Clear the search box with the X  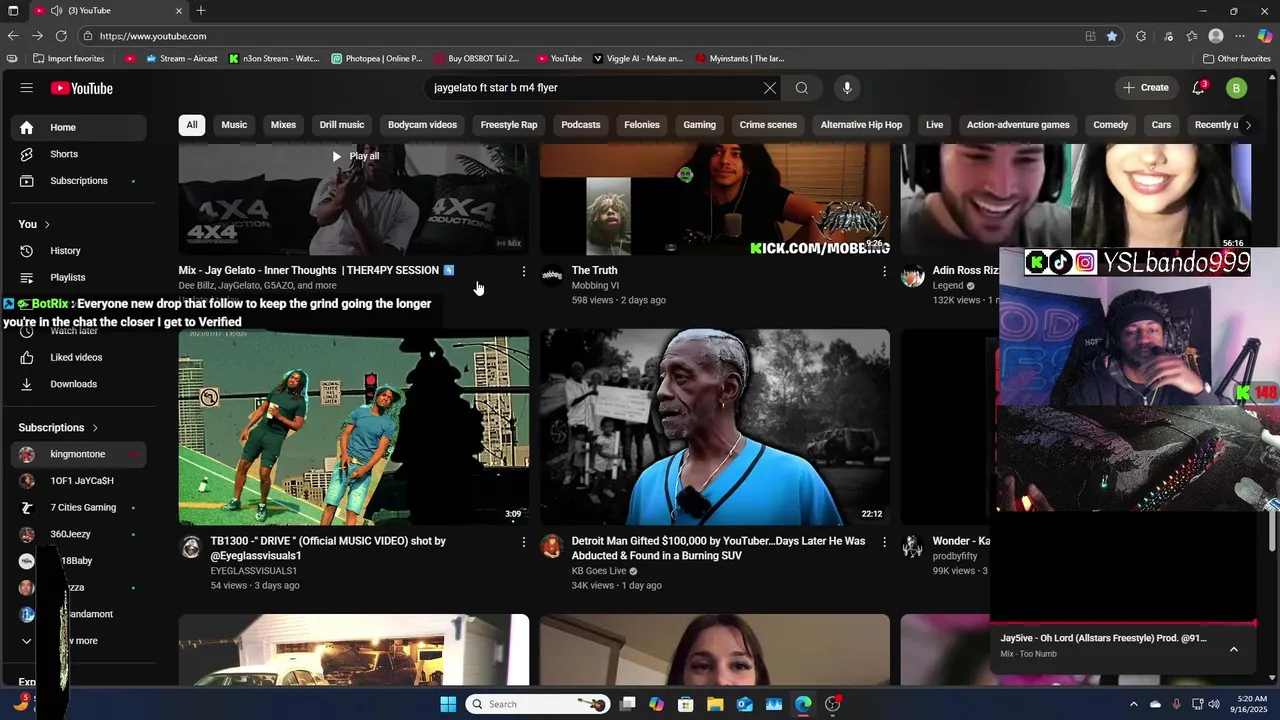pyautogui.click(x=770, y=88)
